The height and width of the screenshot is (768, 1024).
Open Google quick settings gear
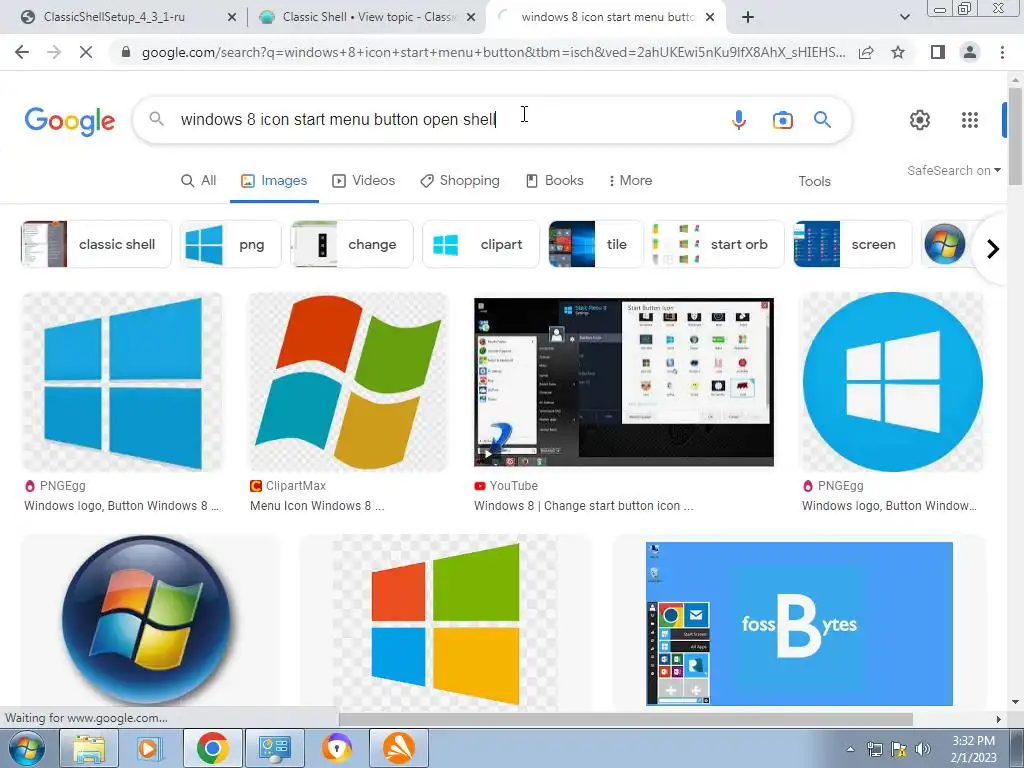click(920, 120)
